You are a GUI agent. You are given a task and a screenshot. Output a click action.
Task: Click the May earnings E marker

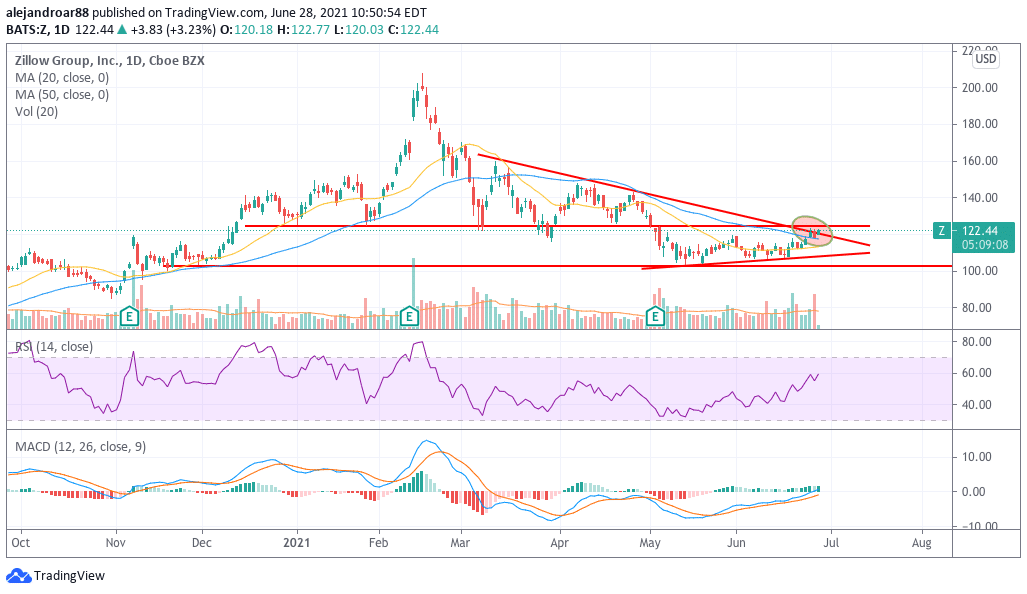[656, 317]
